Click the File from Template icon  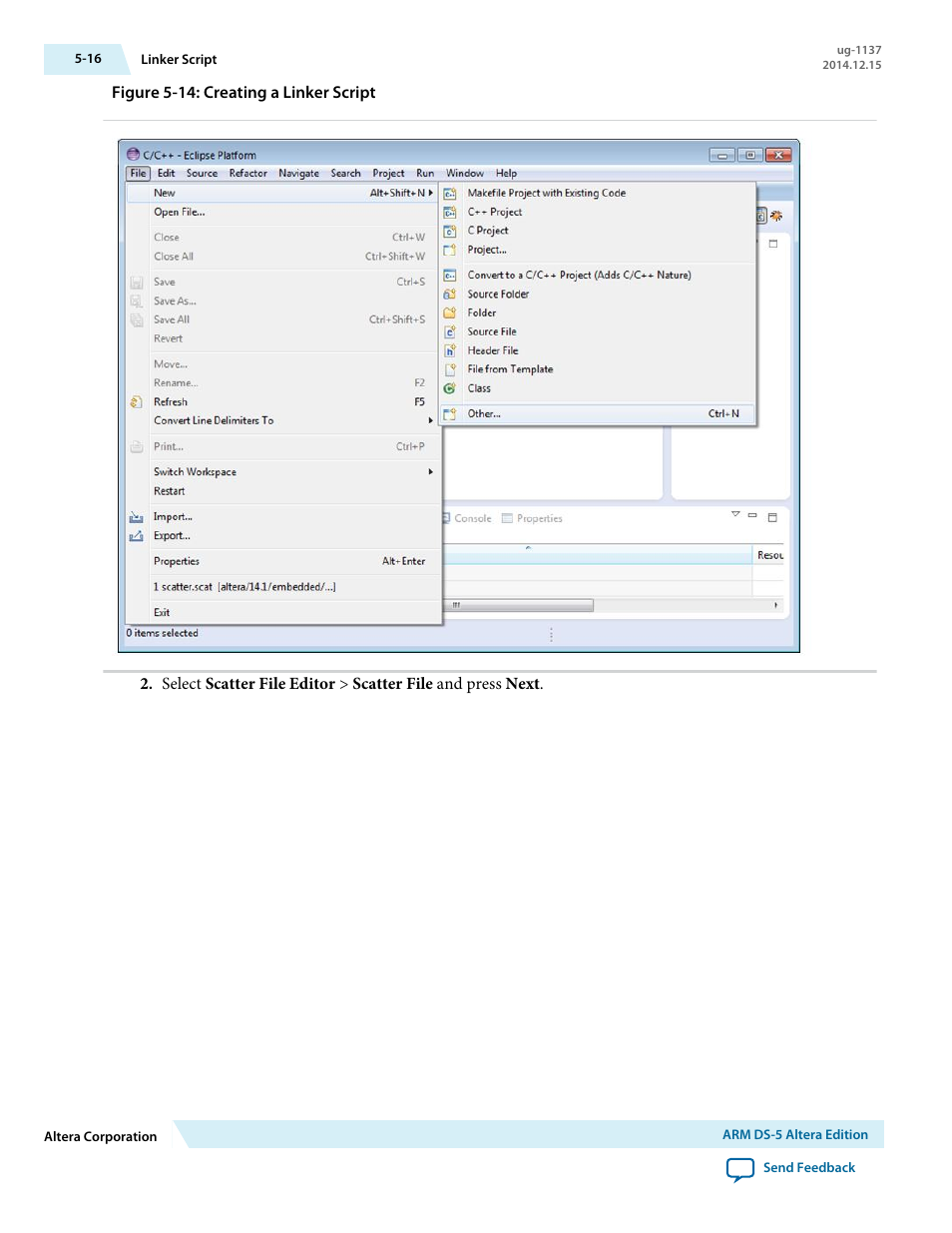(449, 369)
